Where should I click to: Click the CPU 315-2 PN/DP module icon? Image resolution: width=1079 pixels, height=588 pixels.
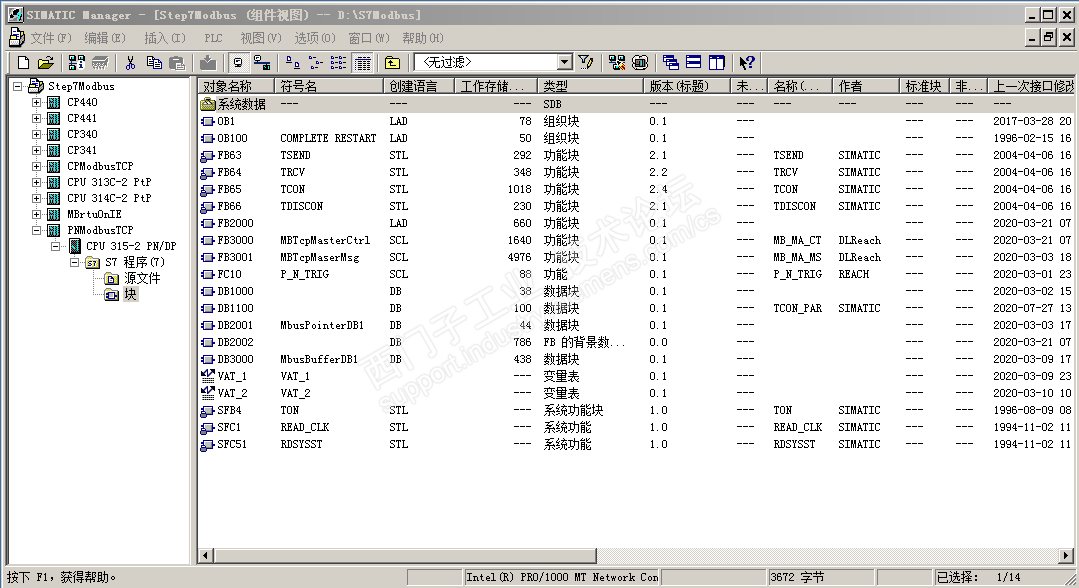(x=75, y=246)
